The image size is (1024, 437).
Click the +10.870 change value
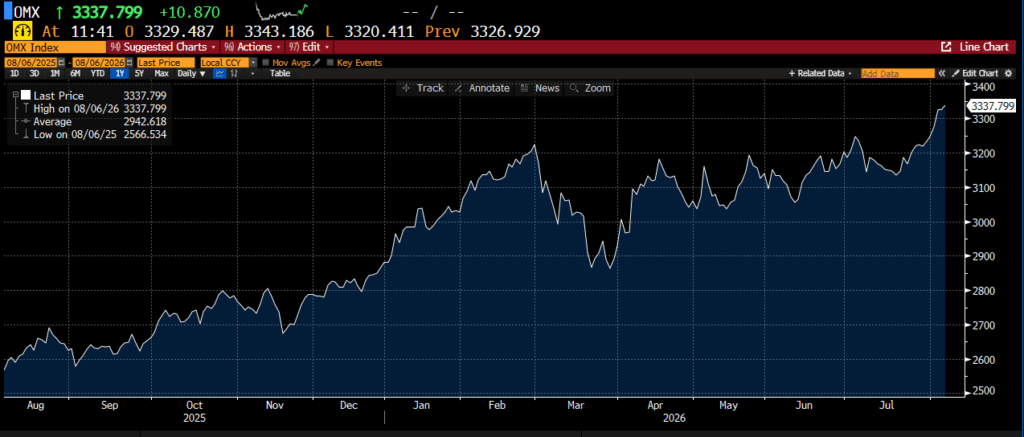point(190,12)
